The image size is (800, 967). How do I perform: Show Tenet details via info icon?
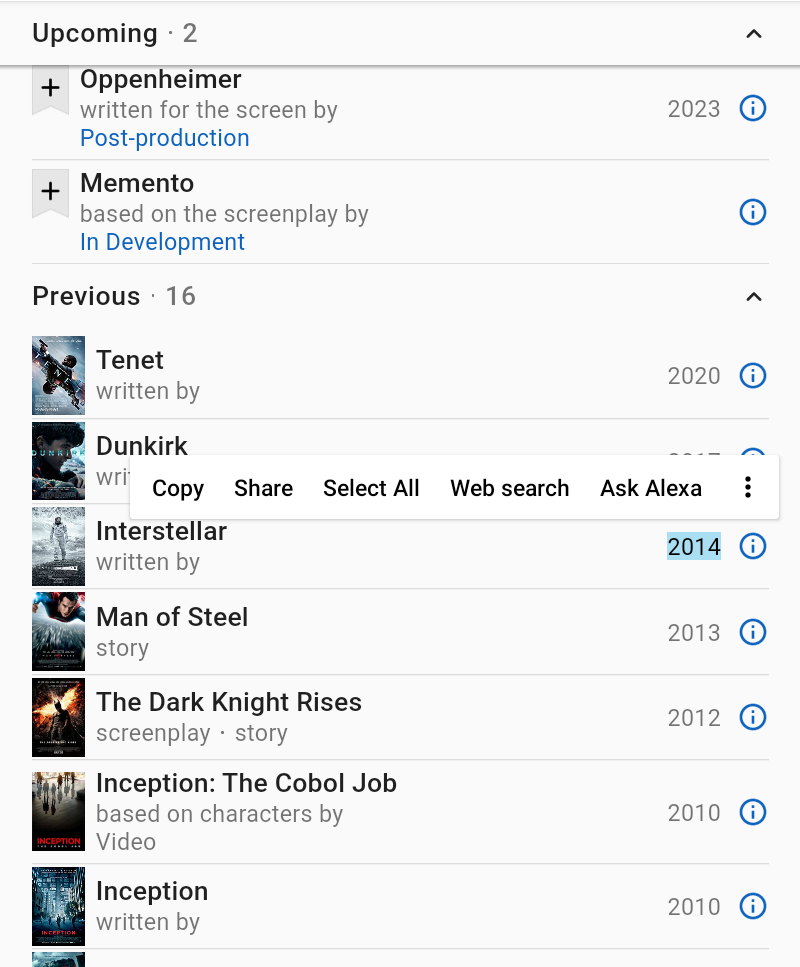(x=752, y=375)
